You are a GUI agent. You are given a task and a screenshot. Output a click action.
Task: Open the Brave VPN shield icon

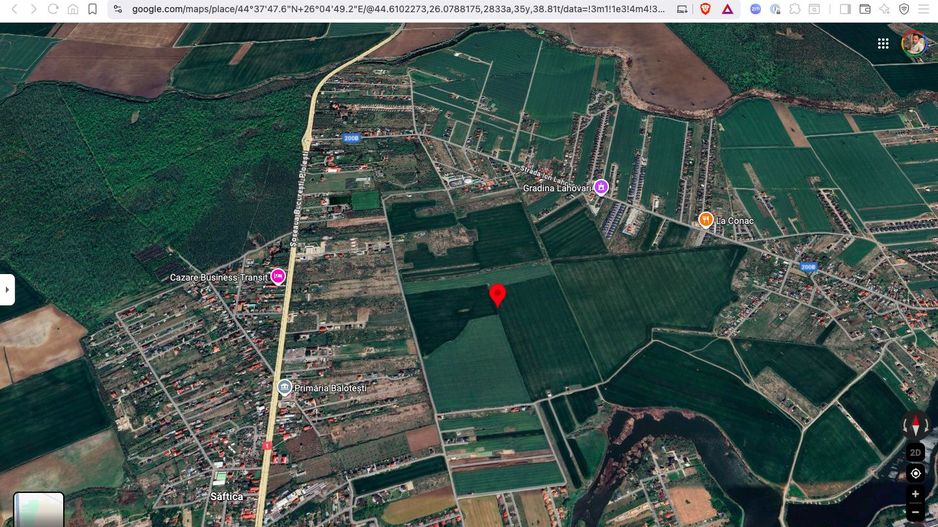(904, 9)
